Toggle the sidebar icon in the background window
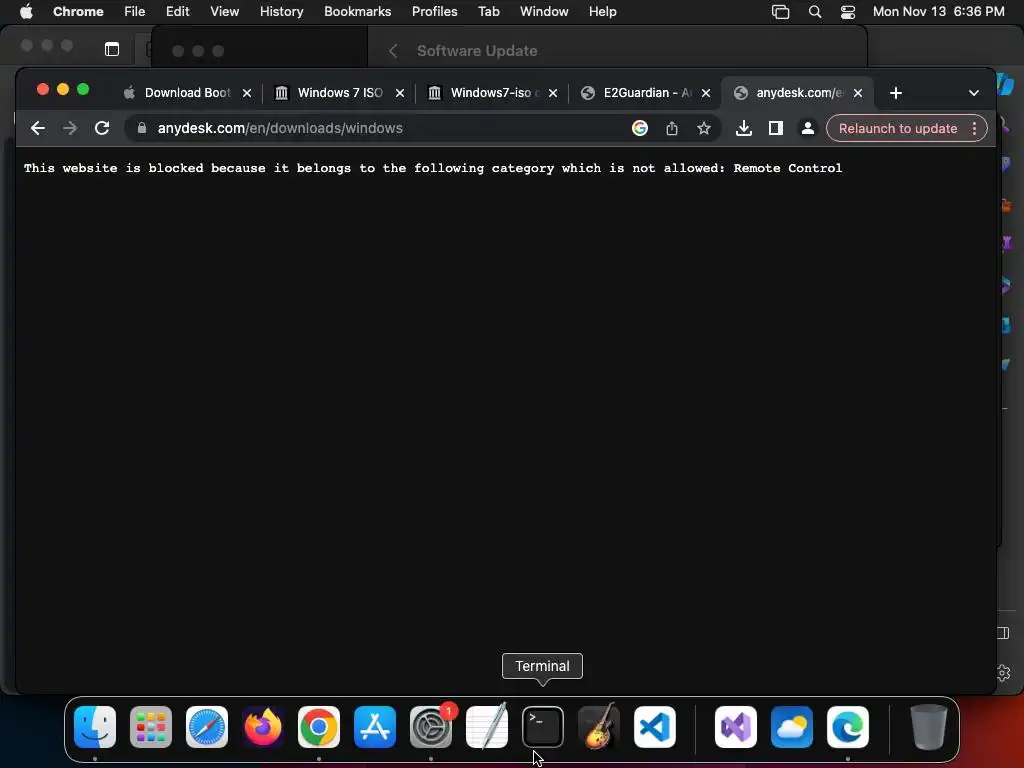 [x=112, y=49]
